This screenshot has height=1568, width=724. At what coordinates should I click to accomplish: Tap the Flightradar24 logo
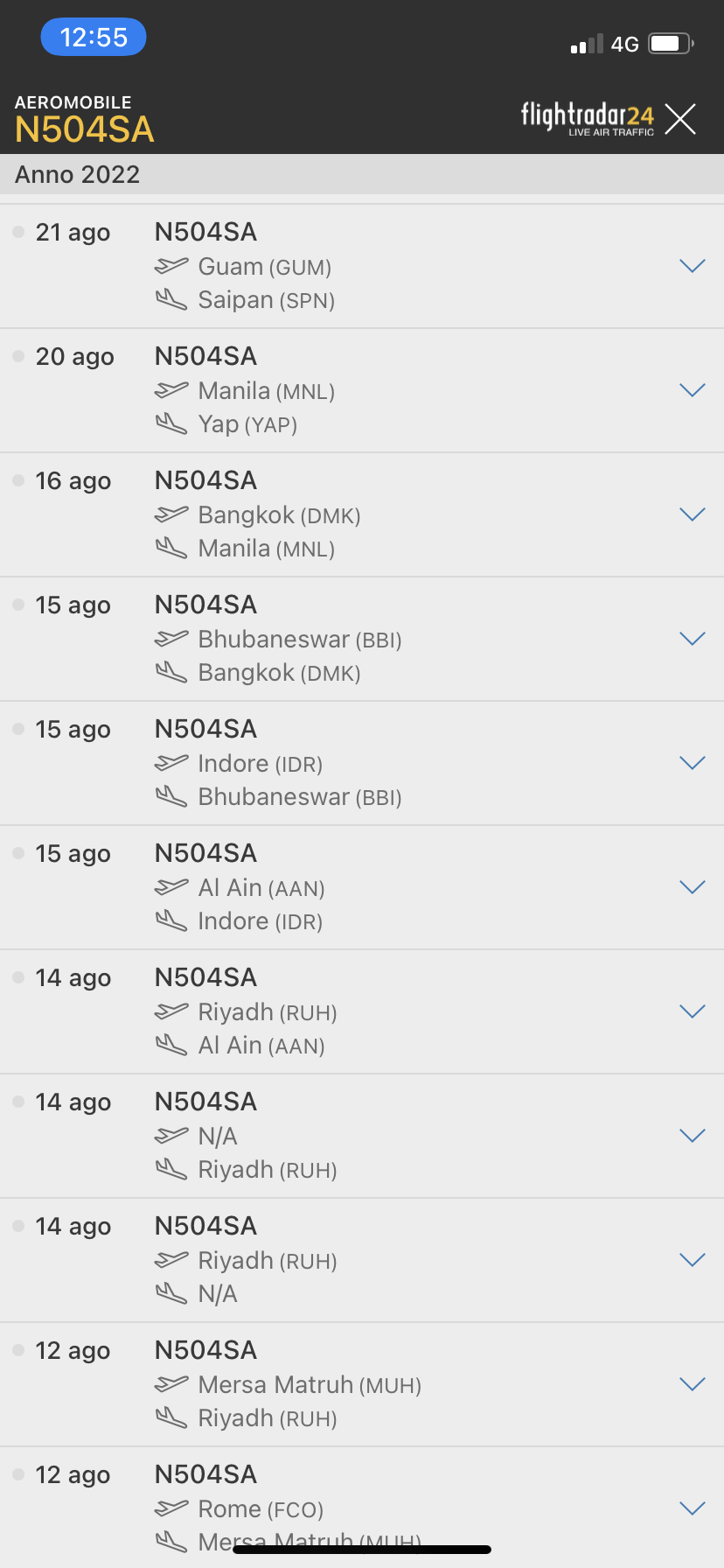click(587, 118)
